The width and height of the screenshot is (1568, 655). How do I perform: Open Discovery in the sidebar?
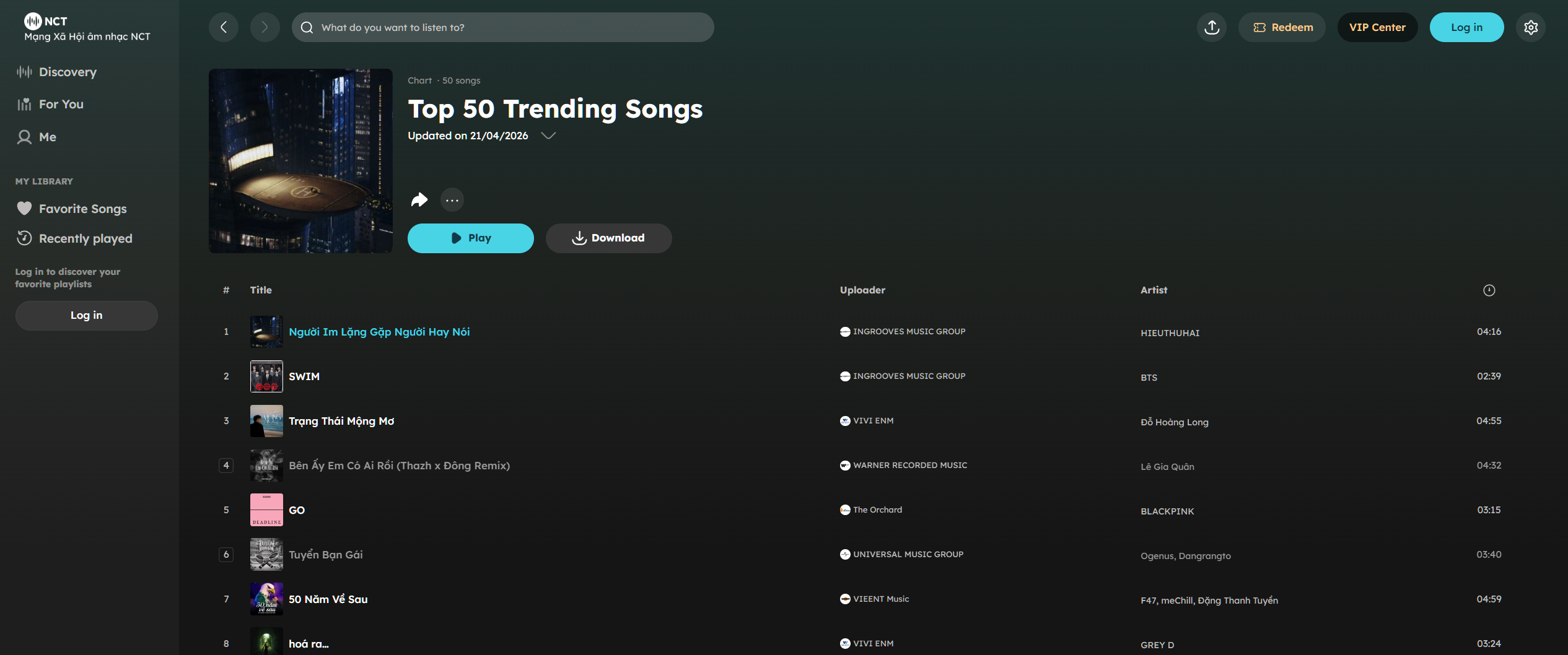pyautogui.click(x=68, y=72)
